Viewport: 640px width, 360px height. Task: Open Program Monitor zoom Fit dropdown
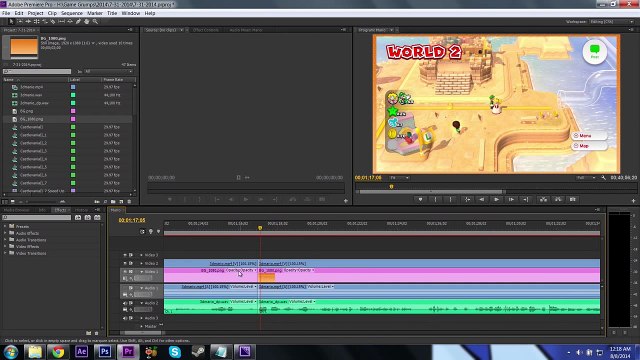pos(399,178)
